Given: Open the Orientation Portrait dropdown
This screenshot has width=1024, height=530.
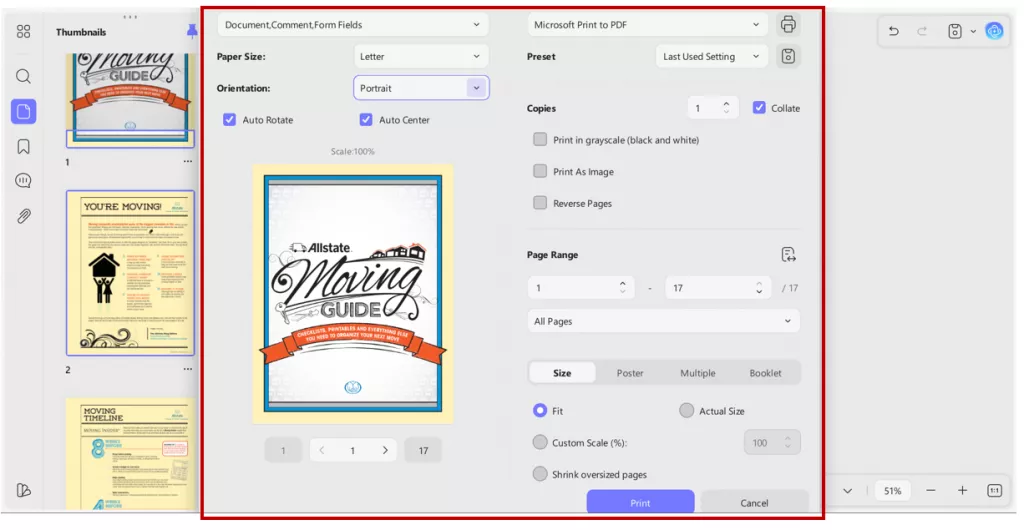Looking at the screenshot, I should click(x=421, y=88).
